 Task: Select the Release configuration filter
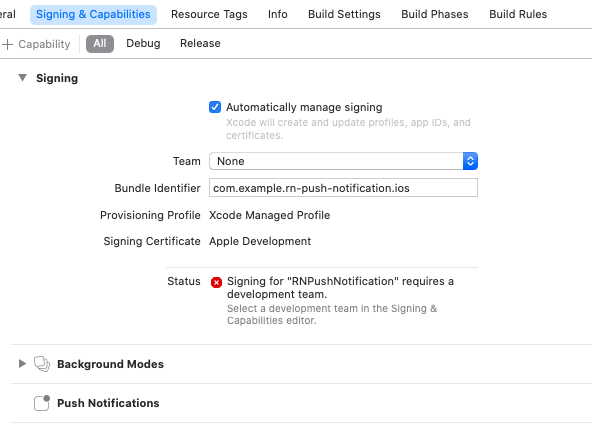pos(200,43)
